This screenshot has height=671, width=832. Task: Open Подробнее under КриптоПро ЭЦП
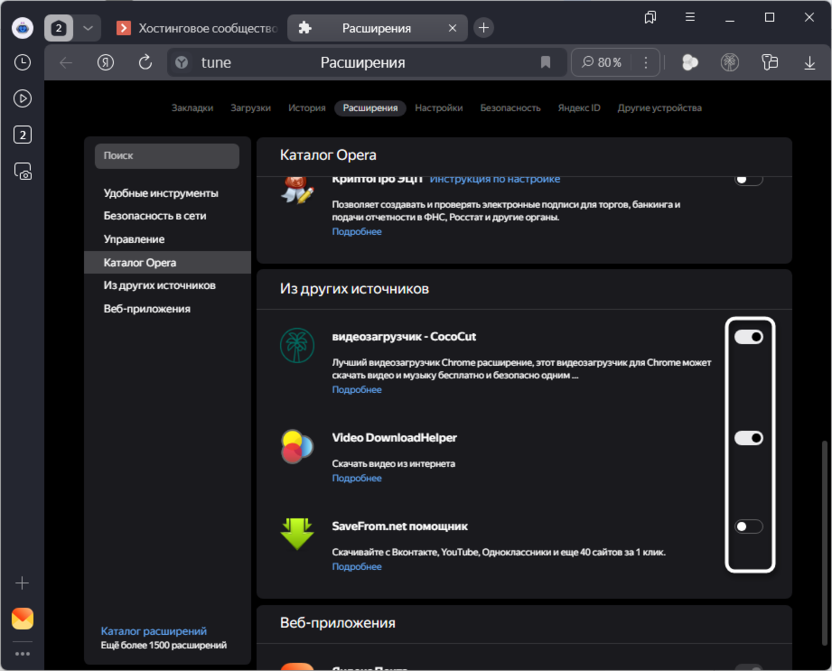(x=357, y=231)
